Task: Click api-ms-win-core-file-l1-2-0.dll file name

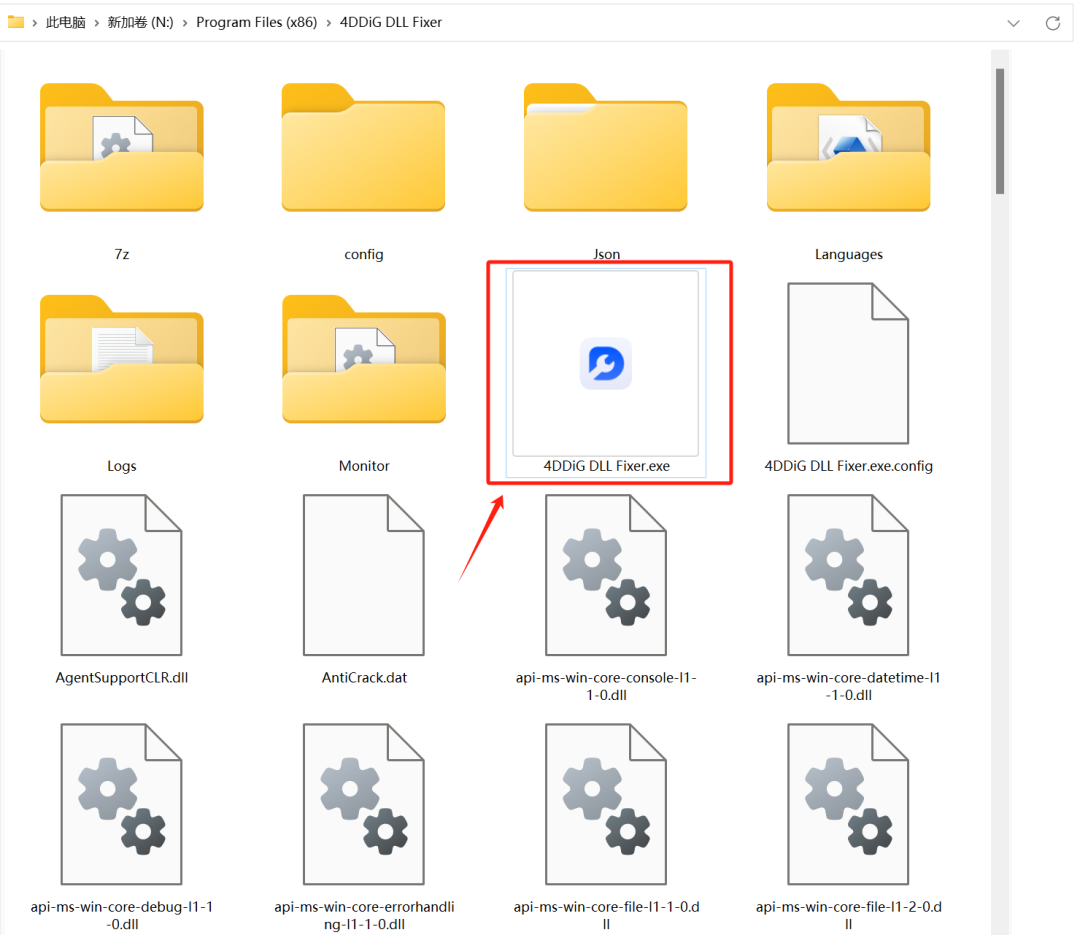Action: pyautogui.click(x=849, y=916)
